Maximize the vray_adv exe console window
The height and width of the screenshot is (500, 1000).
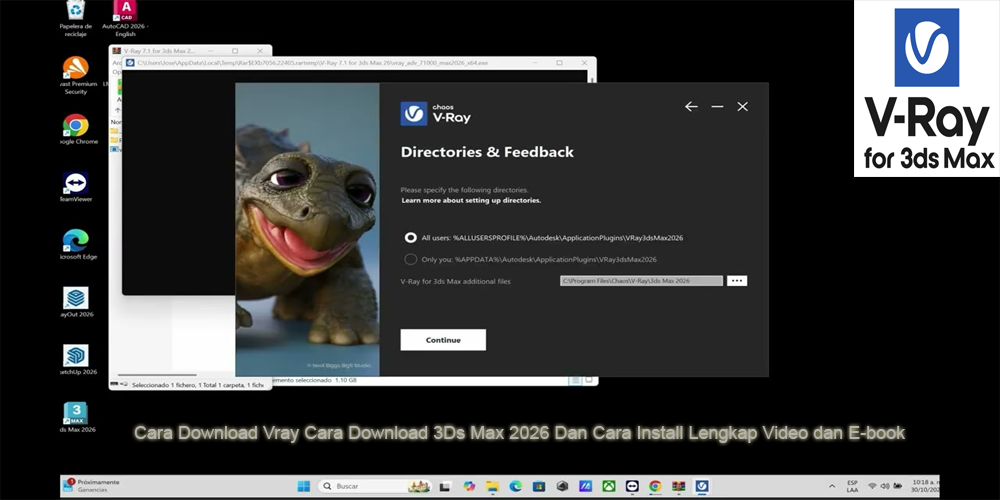click(x=559, y=62)
